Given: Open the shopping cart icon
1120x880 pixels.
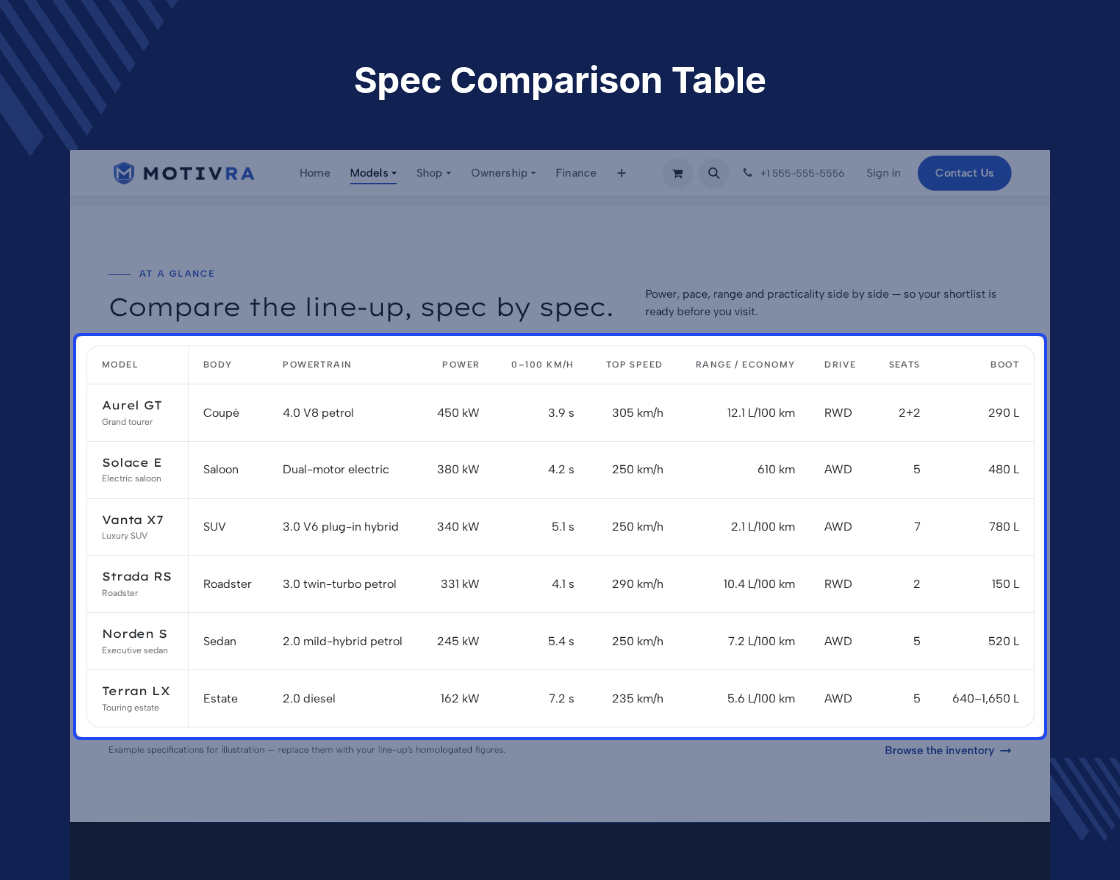Looking at the screenshot, I should (x=677, y=173).
